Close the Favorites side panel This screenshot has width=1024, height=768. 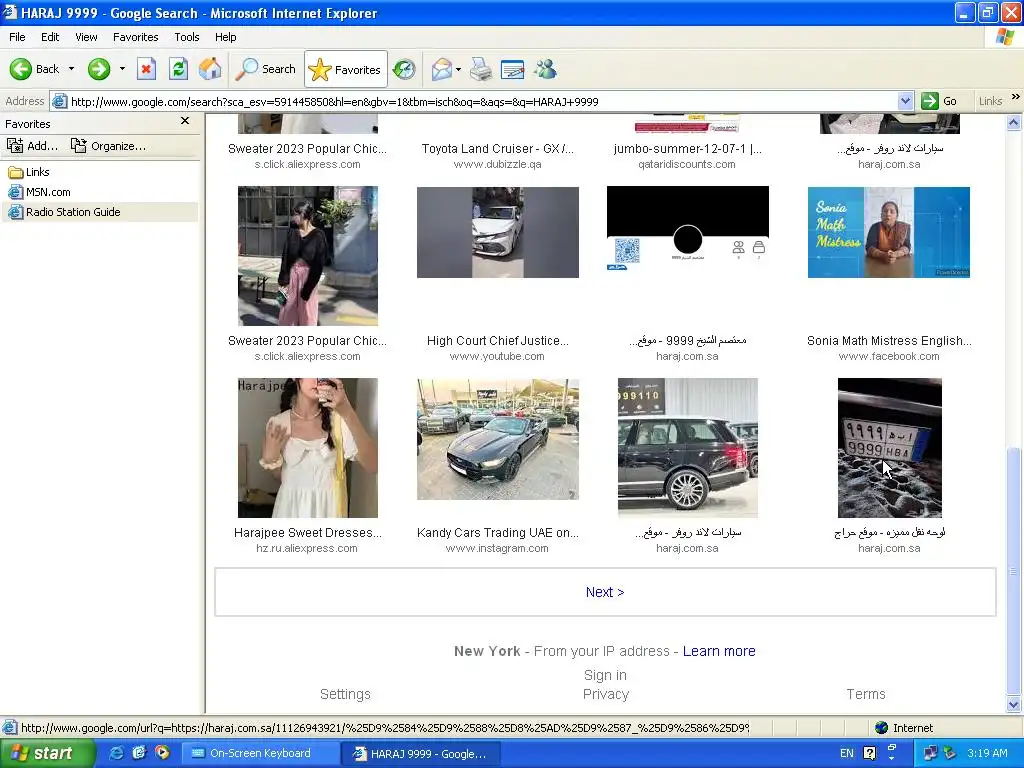(185, 121)
